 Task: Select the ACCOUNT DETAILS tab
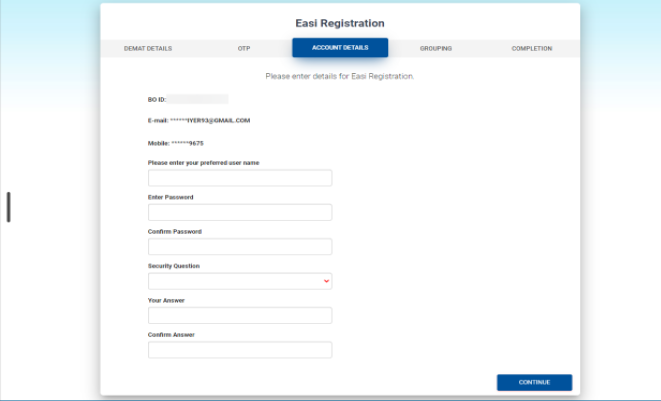tap(340, 48)
